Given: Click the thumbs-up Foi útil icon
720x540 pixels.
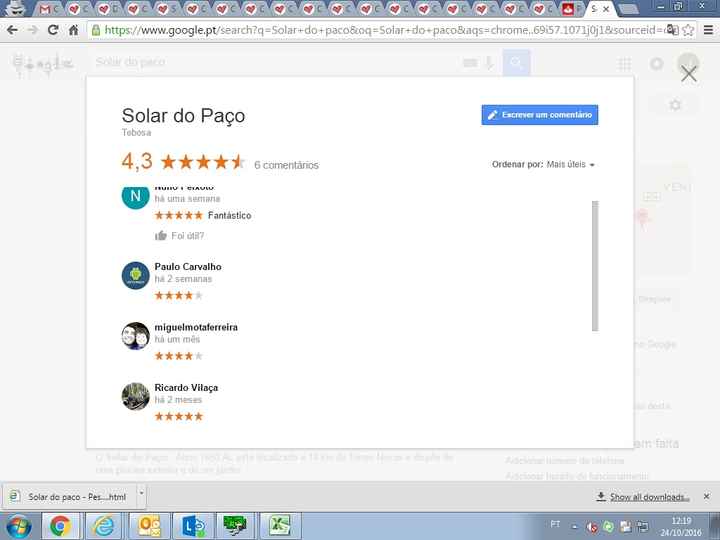Looking at the screenshot, I should pyautogui.click(x=161, y=236).
